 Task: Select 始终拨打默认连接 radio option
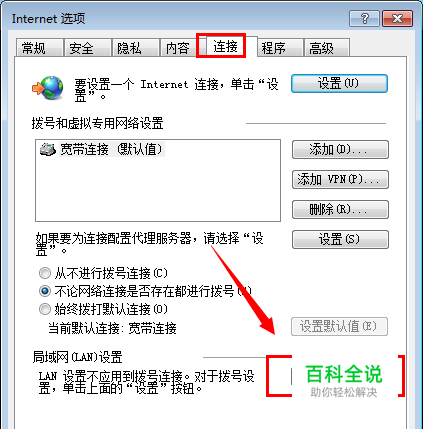tap(45, 309)
